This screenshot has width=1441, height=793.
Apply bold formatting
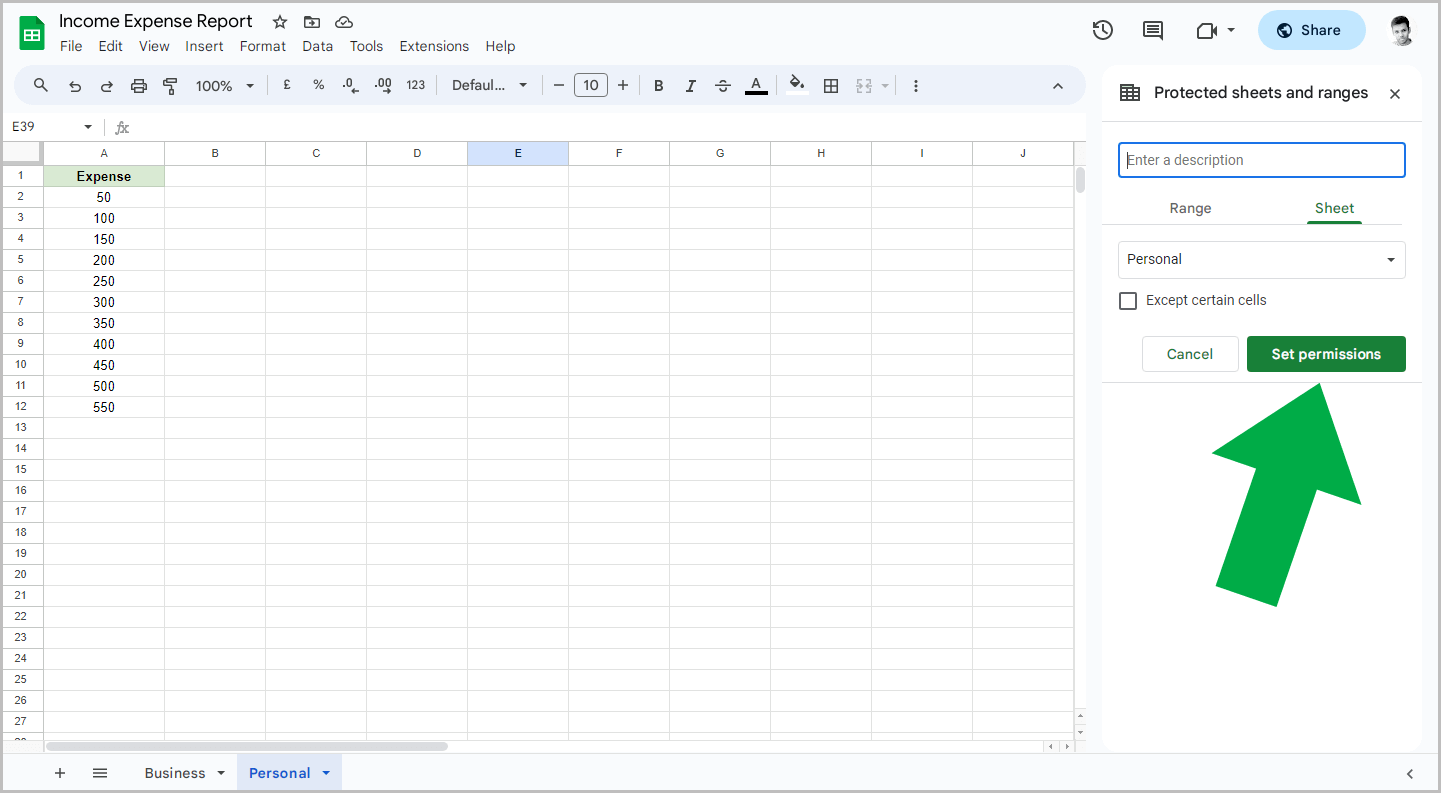coord(659,86)
